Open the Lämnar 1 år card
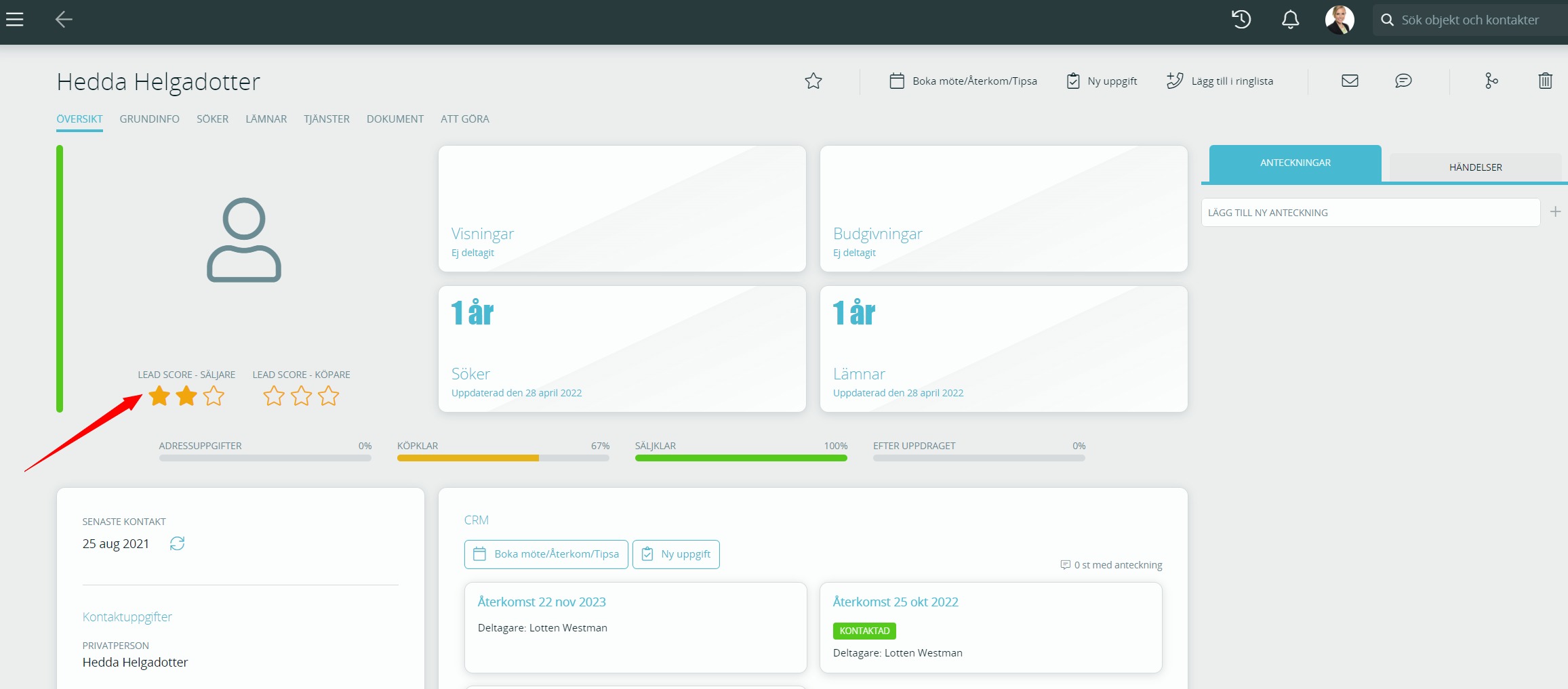1568x689 pixels. 1004,349
